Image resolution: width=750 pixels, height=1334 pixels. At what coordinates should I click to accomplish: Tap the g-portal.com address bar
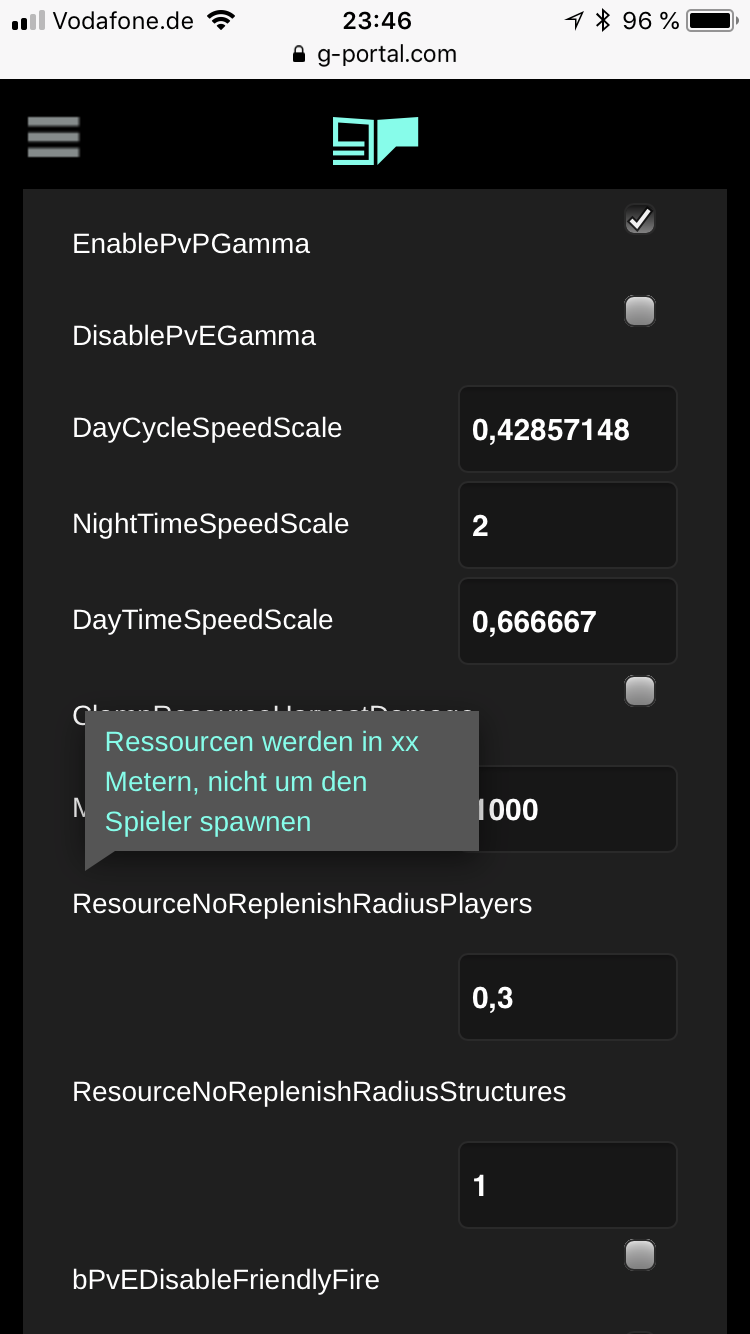(375, 55)
